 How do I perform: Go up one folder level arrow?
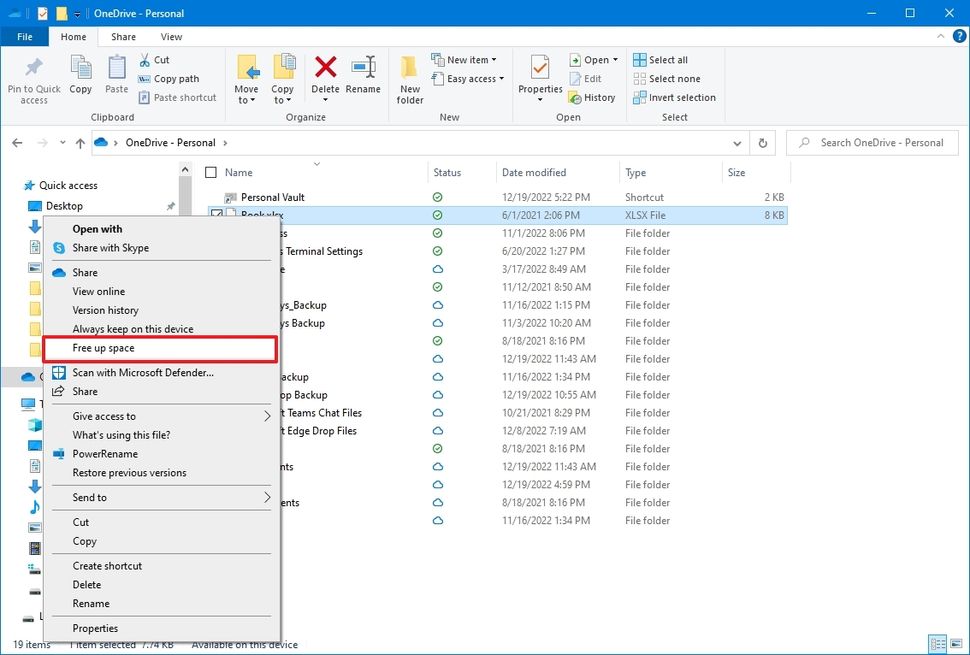[x=80, y=143]
